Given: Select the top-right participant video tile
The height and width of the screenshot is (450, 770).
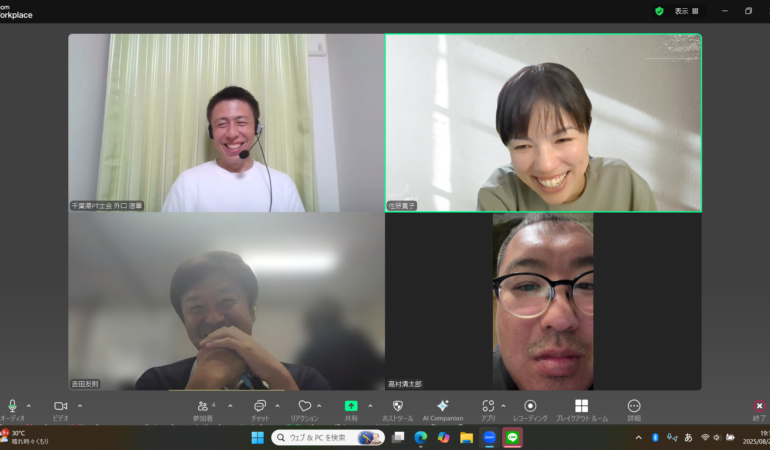Looking at the screenshot, I should pos(543,123).
